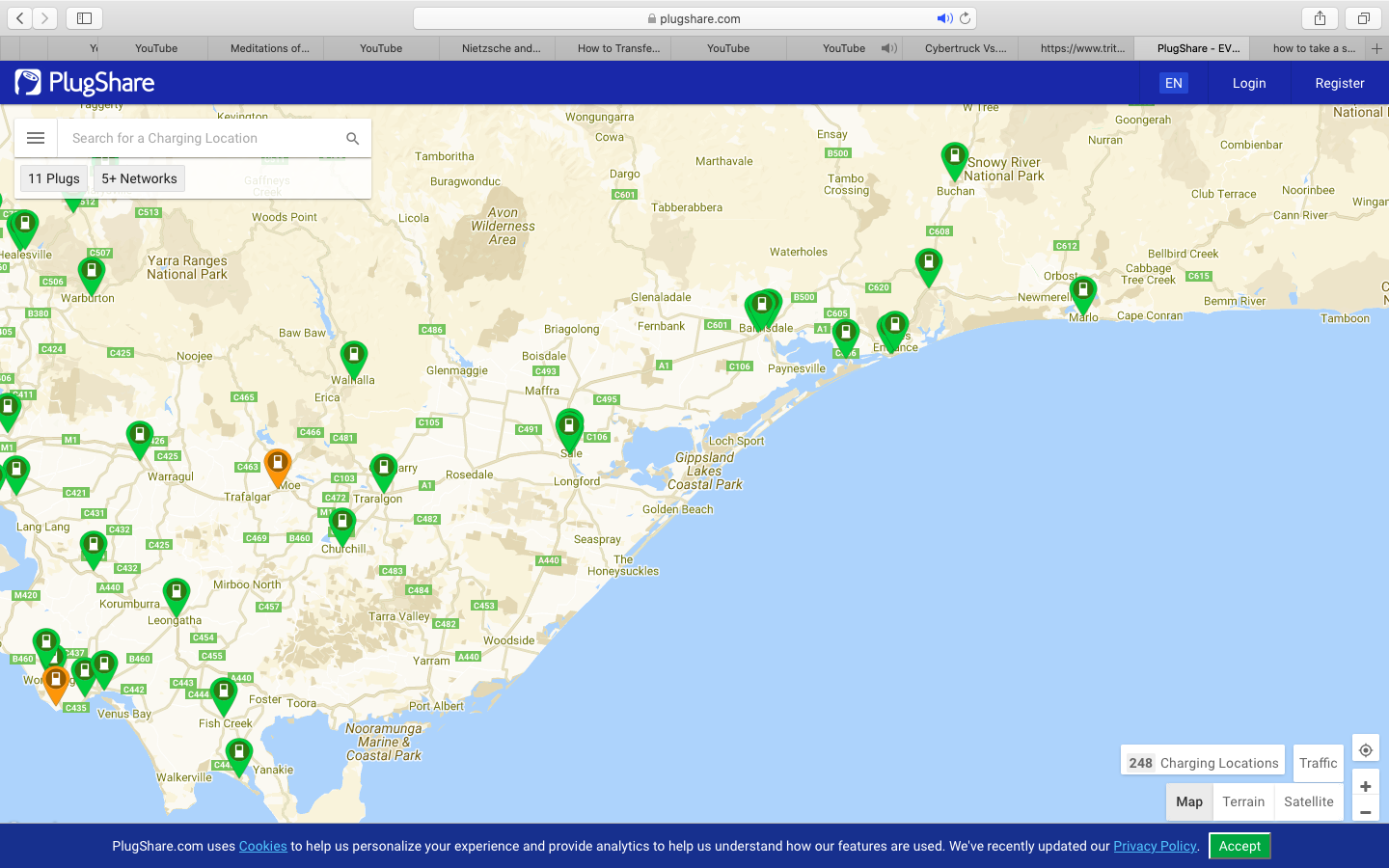Click the search magnifier icon
The image size is (1389, 868).
[x=353, y=139]
